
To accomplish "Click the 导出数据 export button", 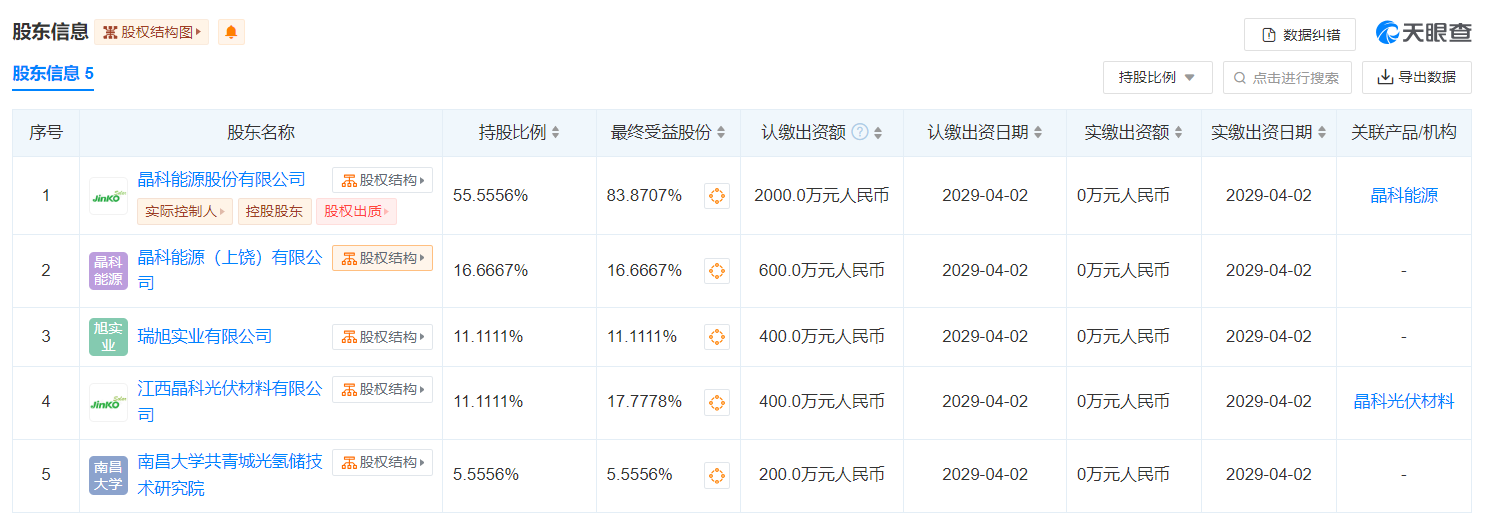I will [1416, 78].
